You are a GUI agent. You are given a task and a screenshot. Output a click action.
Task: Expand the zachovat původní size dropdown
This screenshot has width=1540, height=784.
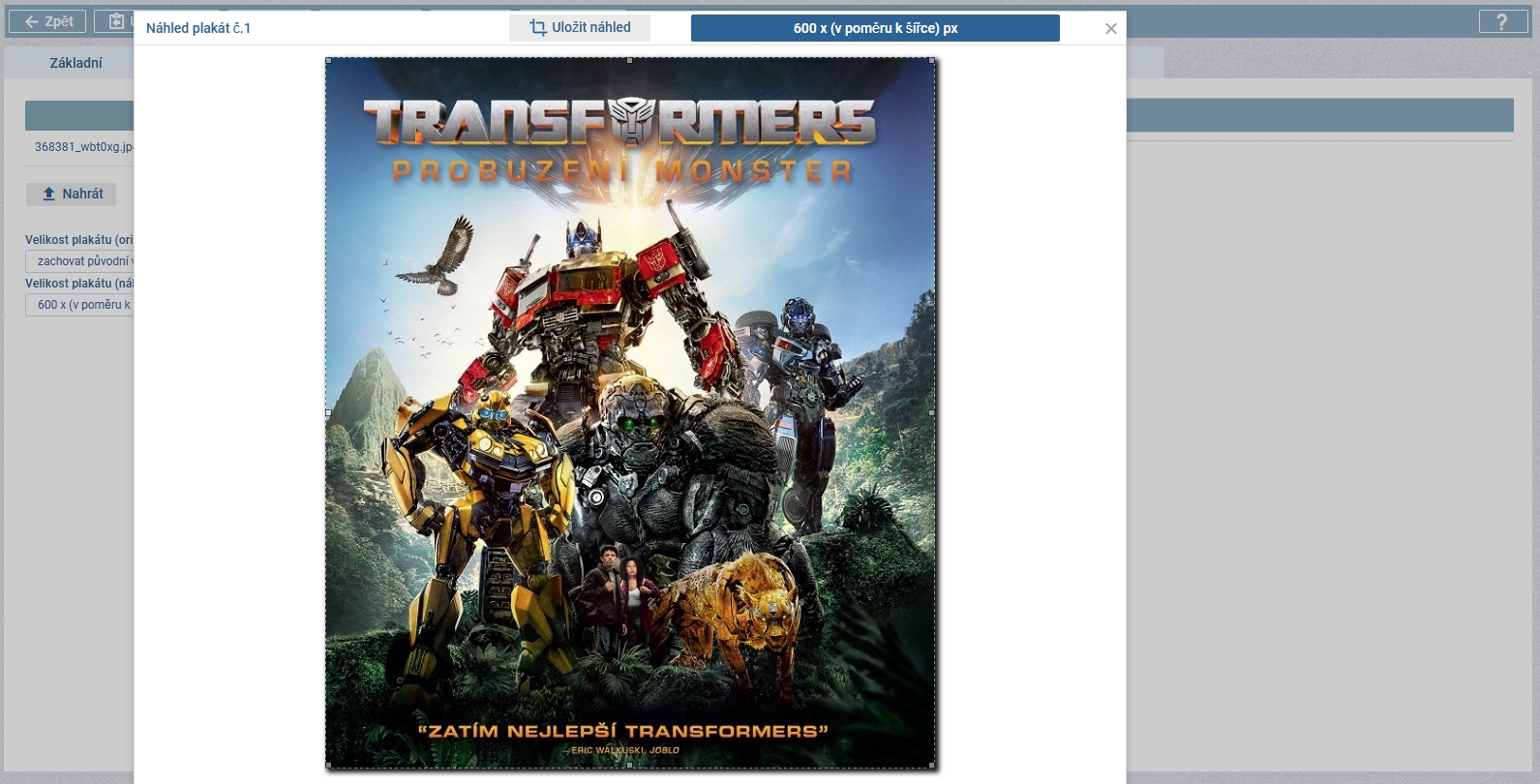click(80, 261)
